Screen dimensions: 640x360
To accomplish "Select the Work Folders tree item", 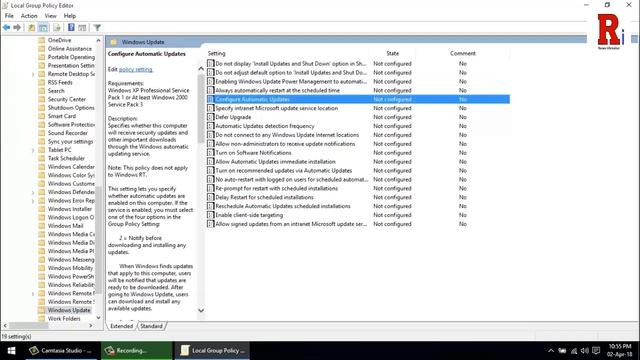I will 64,318.
